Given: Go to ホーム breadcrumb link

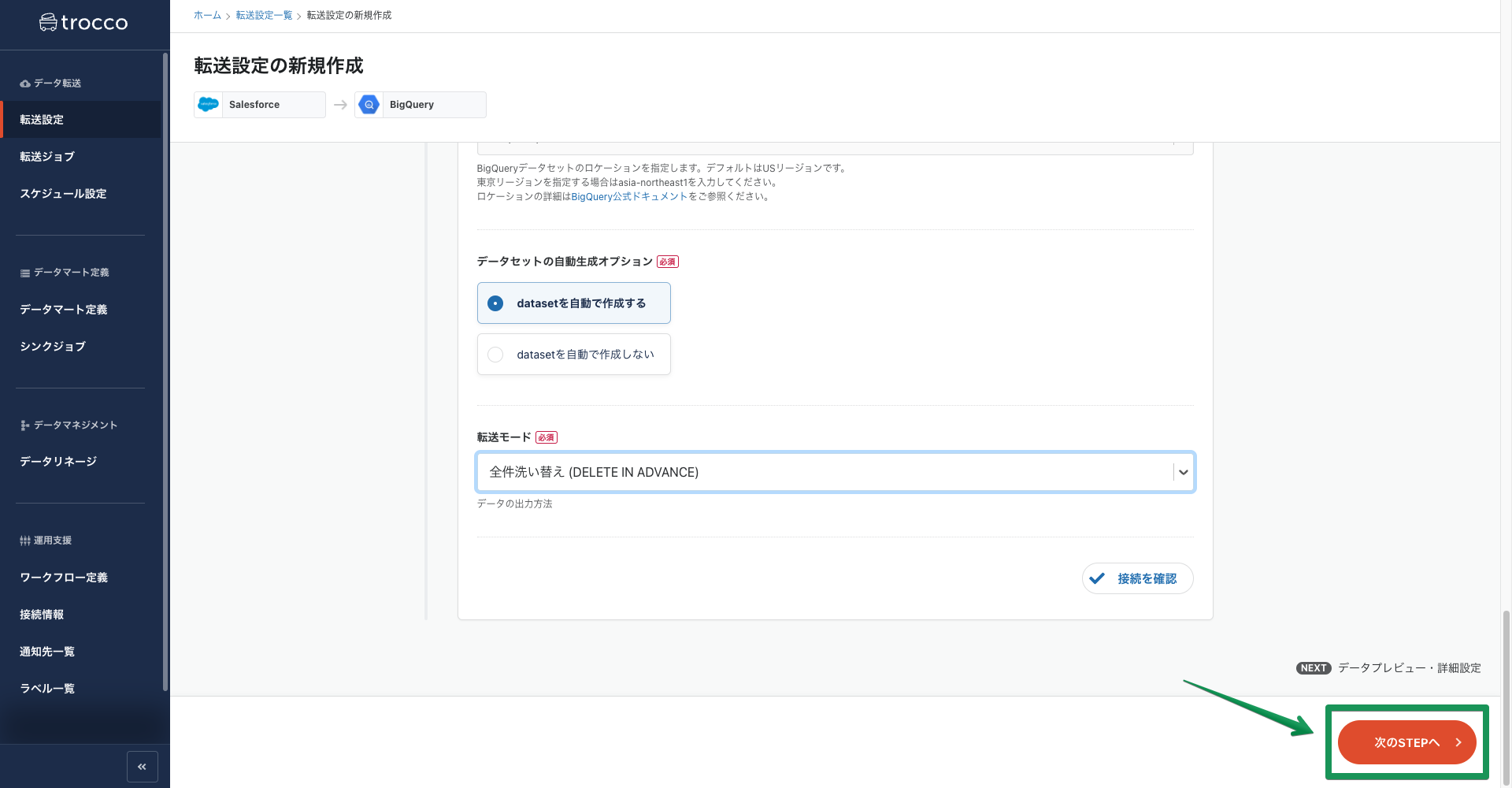Looking at the screenshot, I should (207, 15).
